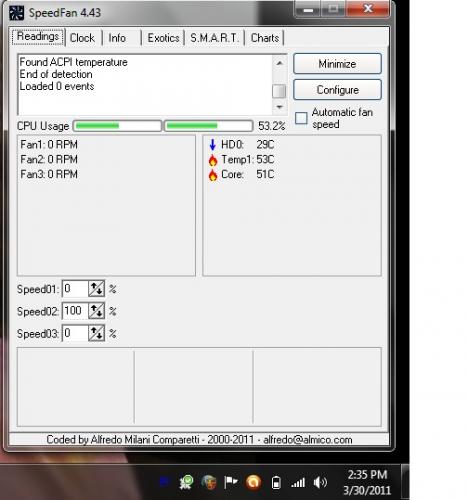The image size is (468, 500).
Task: Click the Fan2: 0 RPM reading
Action: (49, 160)
